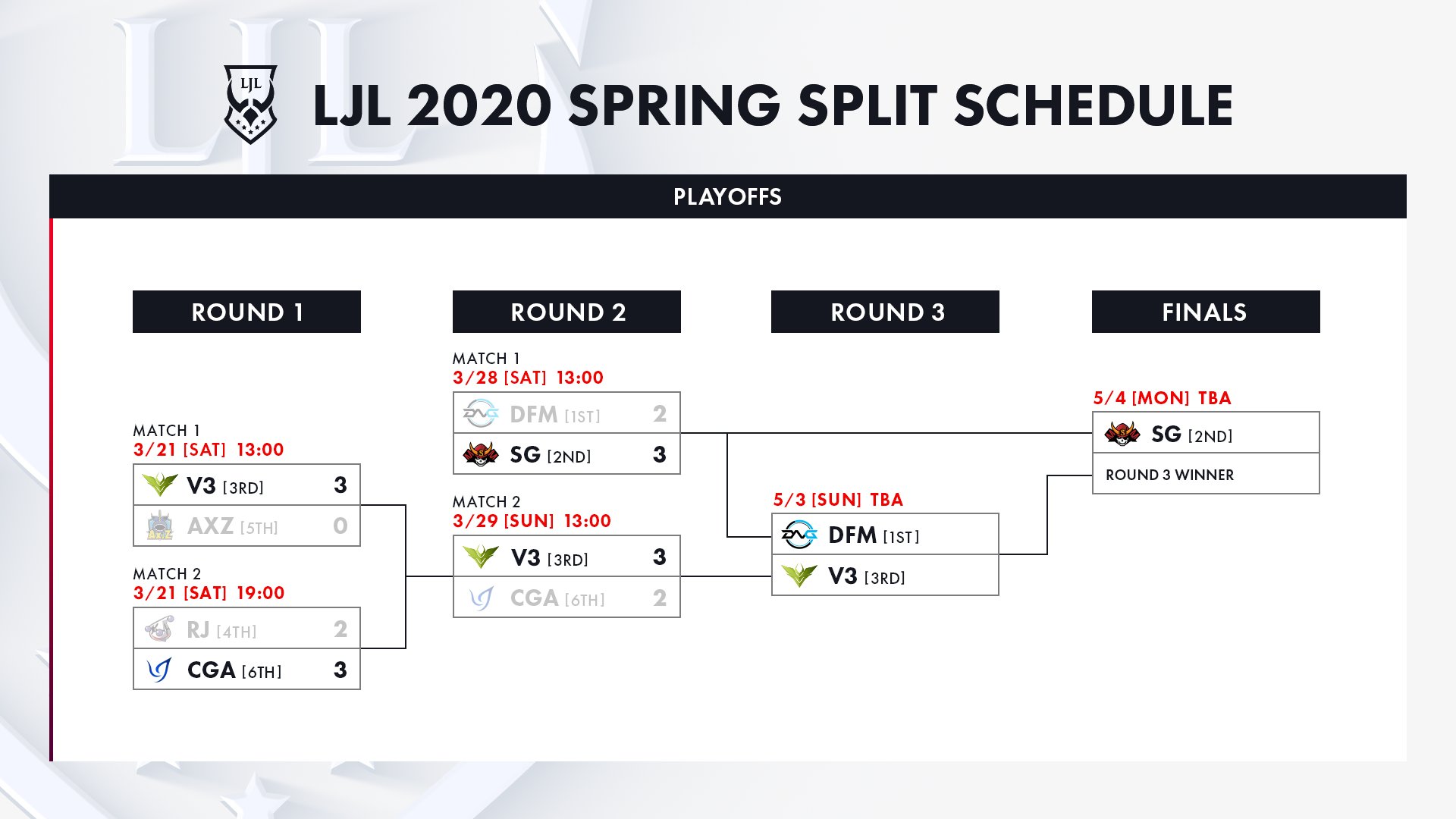
Task: Click the SG samurai logo in Round 2
Action: point(481,454)
